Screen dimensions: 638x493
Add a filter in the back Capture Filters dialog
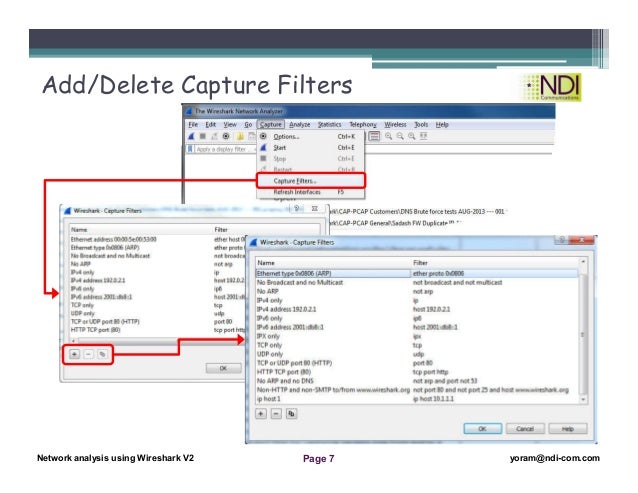tap(74, 354)
